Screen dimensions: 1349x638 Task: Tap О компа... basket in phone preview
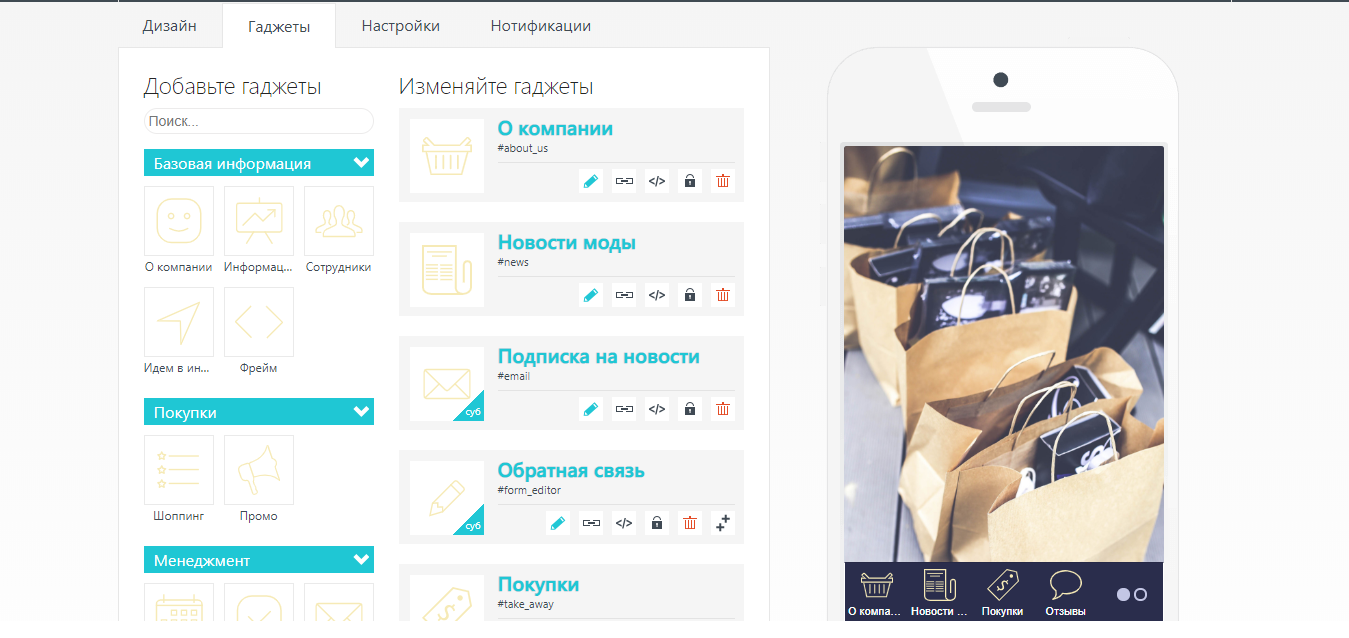click(876, 593)
